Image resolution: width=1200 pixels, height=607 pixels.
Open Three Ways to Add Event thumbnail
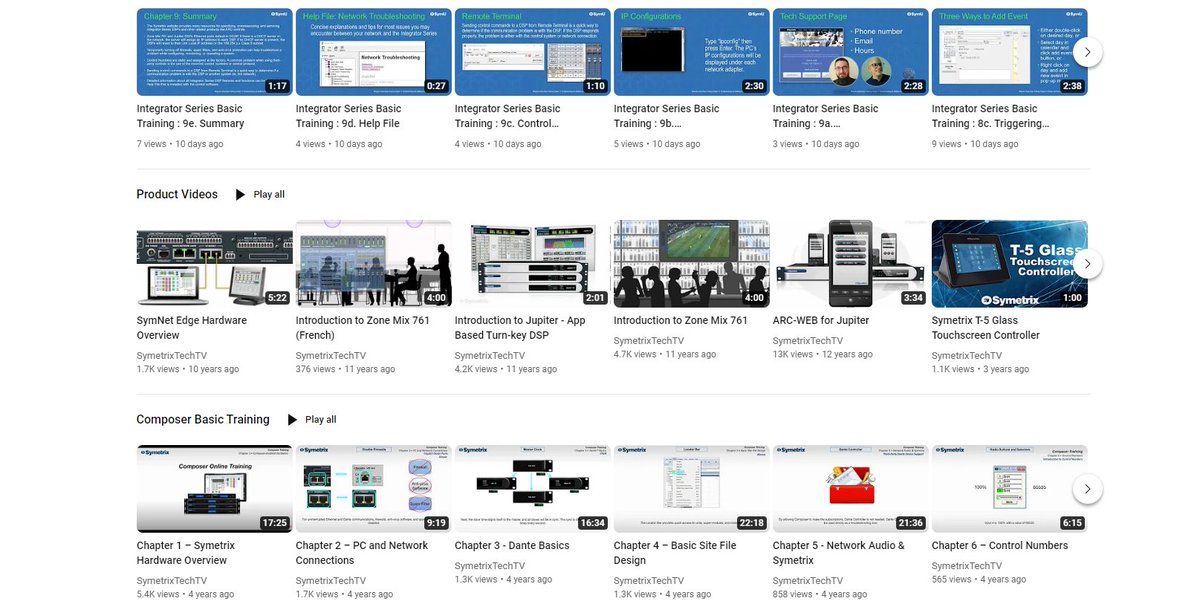(x=1010, y=52)
